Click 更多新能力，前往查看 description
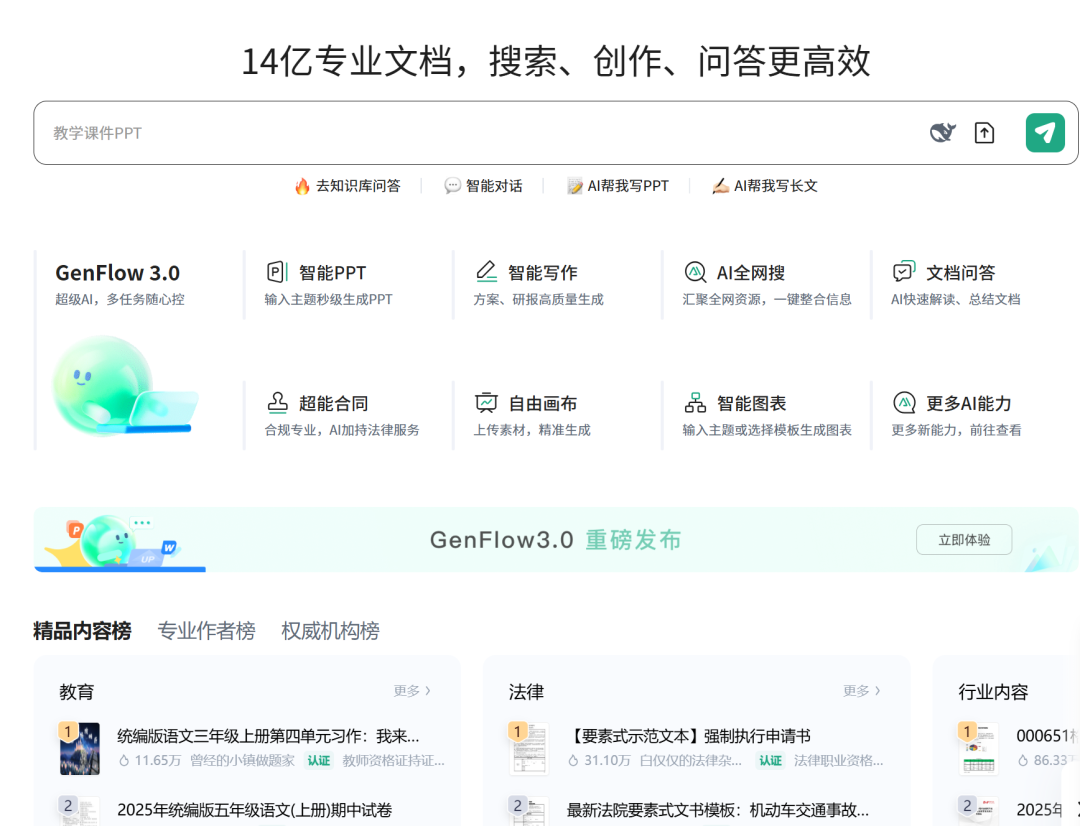 [956, 430]
